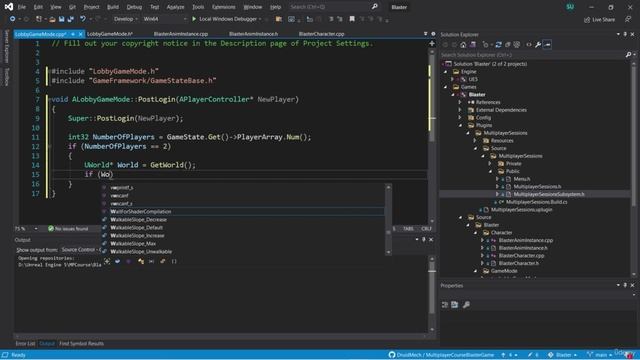
Task: Click the Alphabetical icon in Properties panel
Action: click(x=454, y=304)
